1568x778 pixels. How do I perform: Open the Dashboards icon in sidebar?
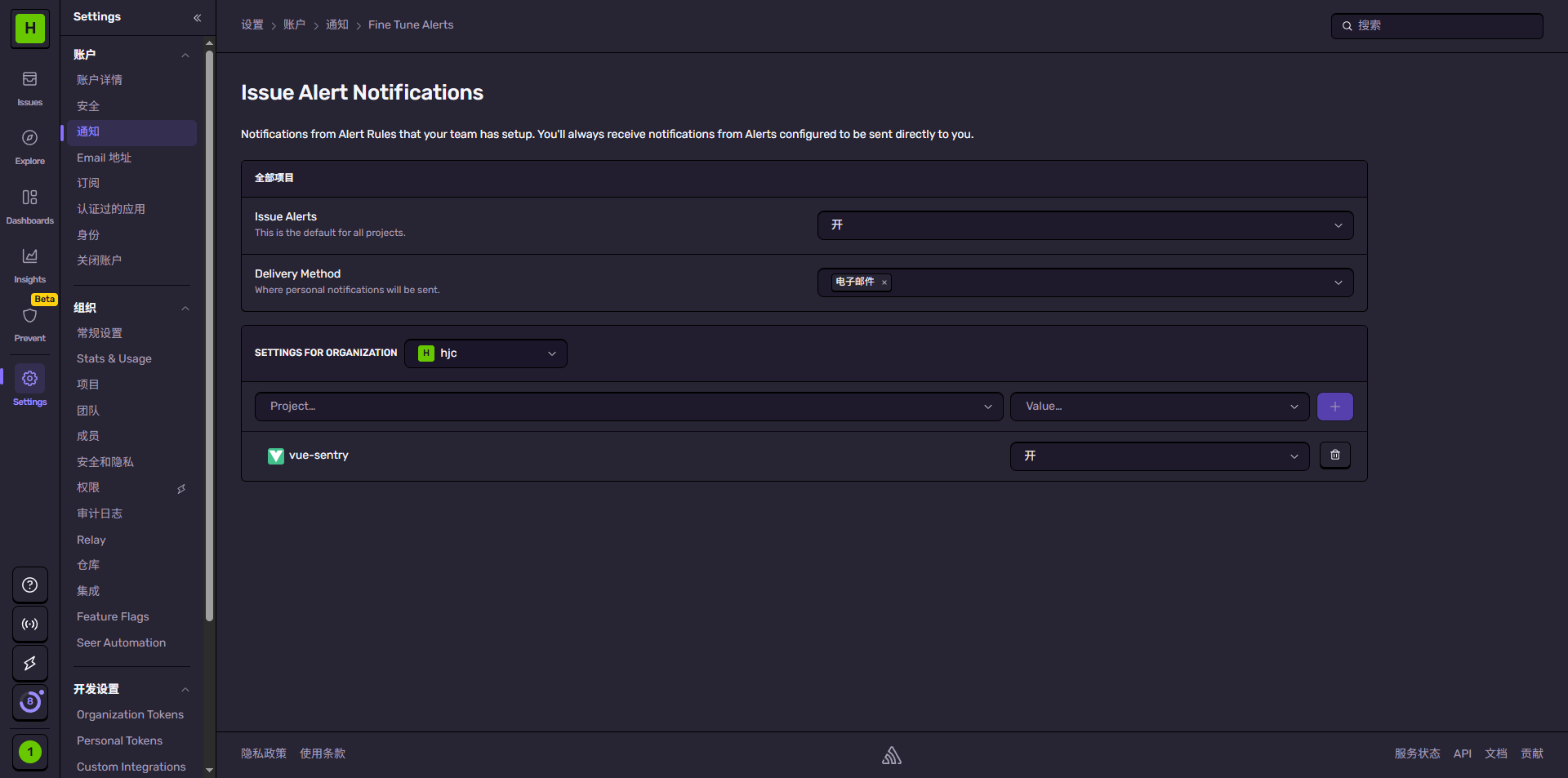click(29, 198)
